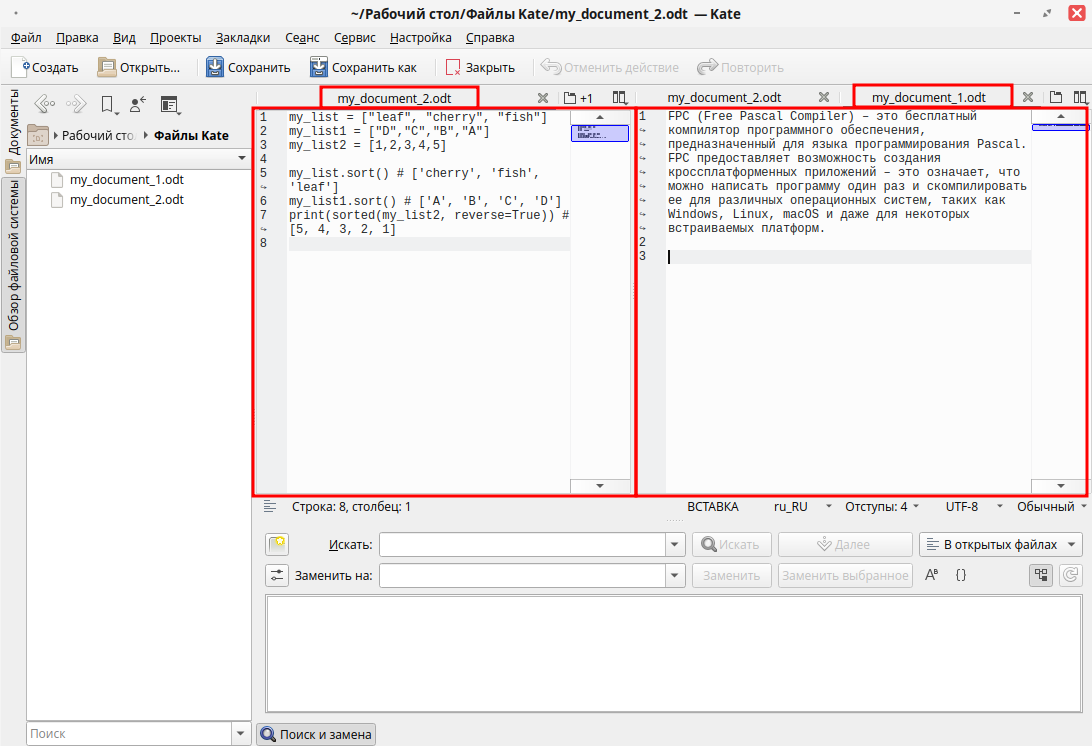
Task: Click the line count icon in status bar
Action: [270, 507]
